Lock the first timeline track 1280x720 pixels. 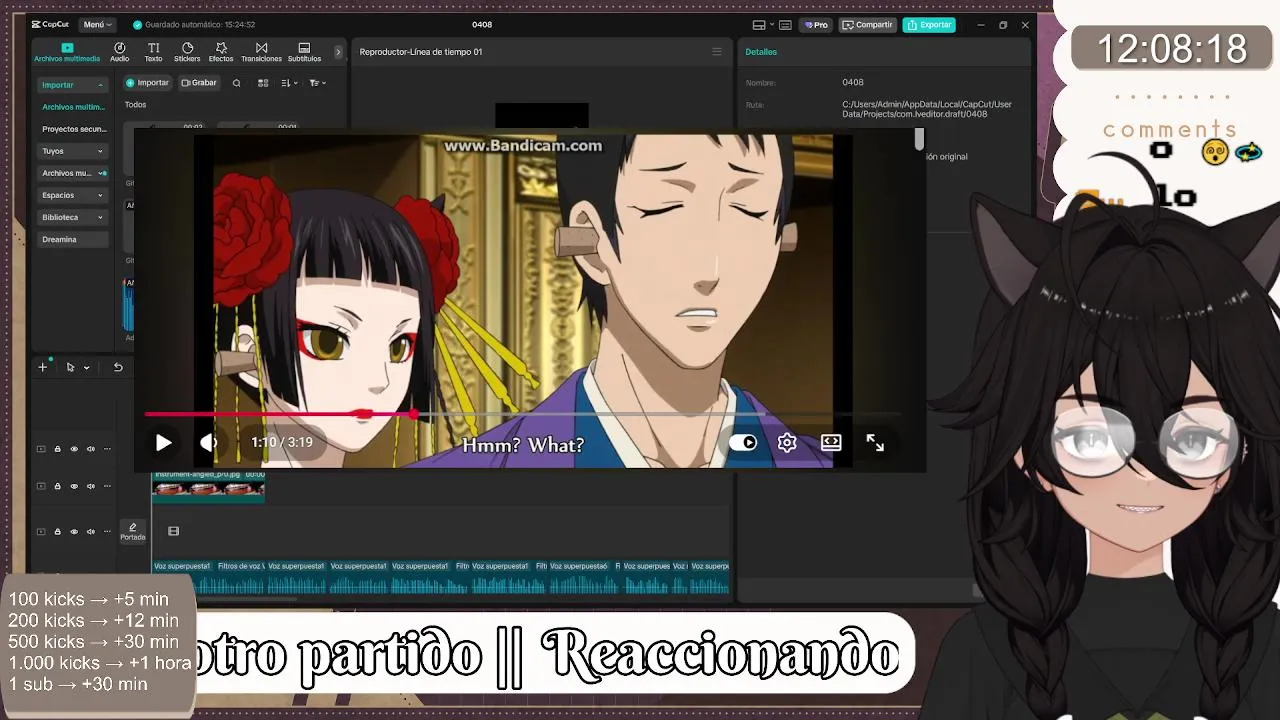(x=57, y=449)
